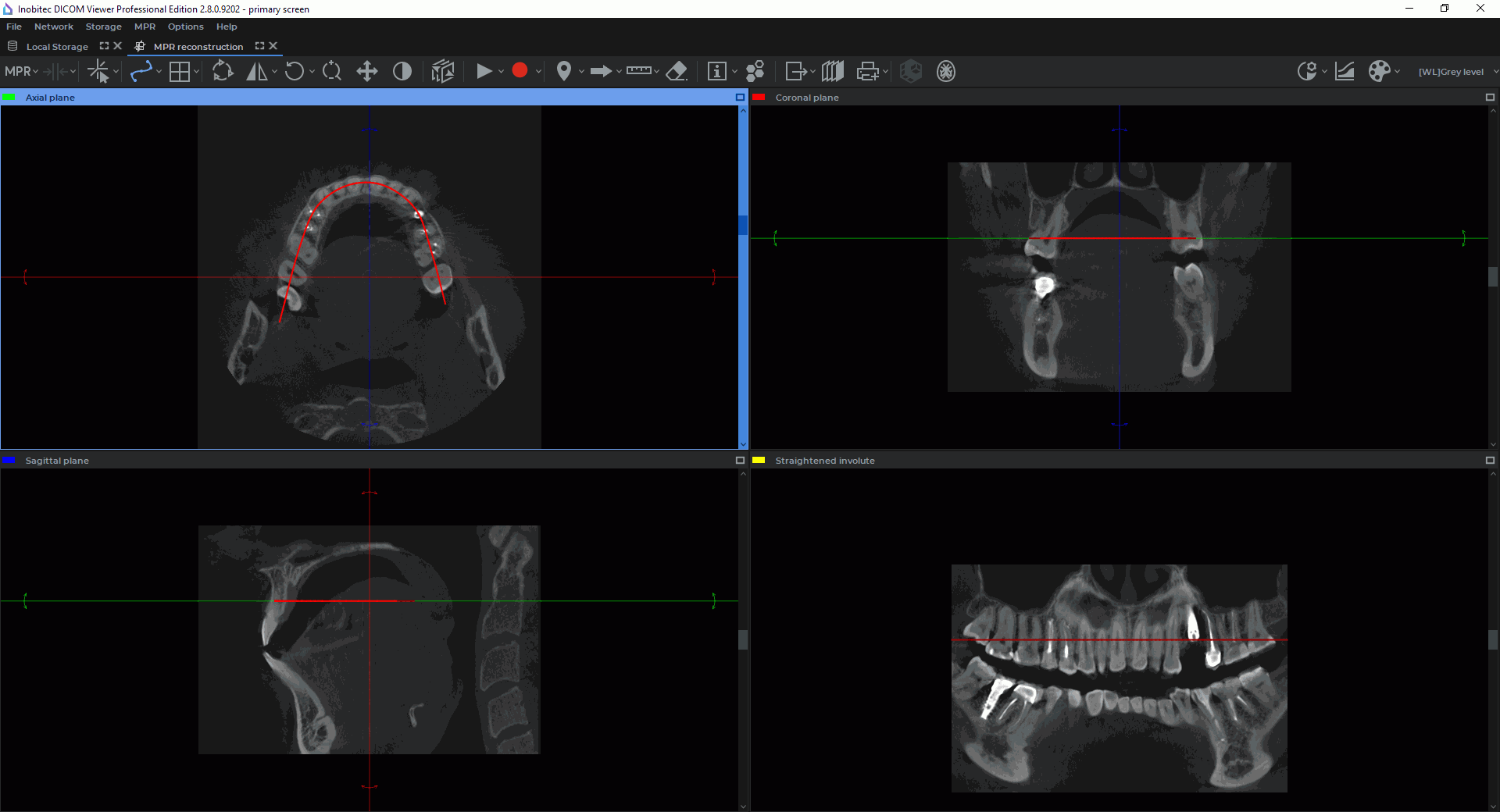Open the Network menu

click(x=54, y=27)
